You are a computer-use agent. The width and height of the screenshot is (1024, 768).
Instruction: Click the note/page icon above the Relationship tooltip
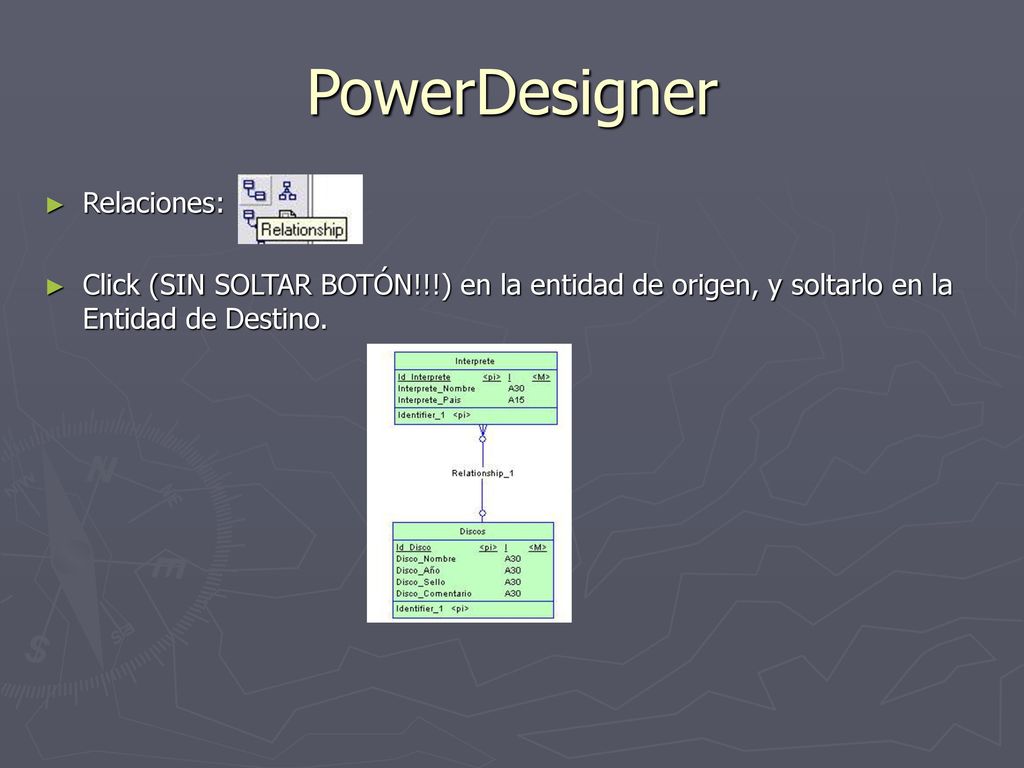pyautogui.click(x=287, y=214)
